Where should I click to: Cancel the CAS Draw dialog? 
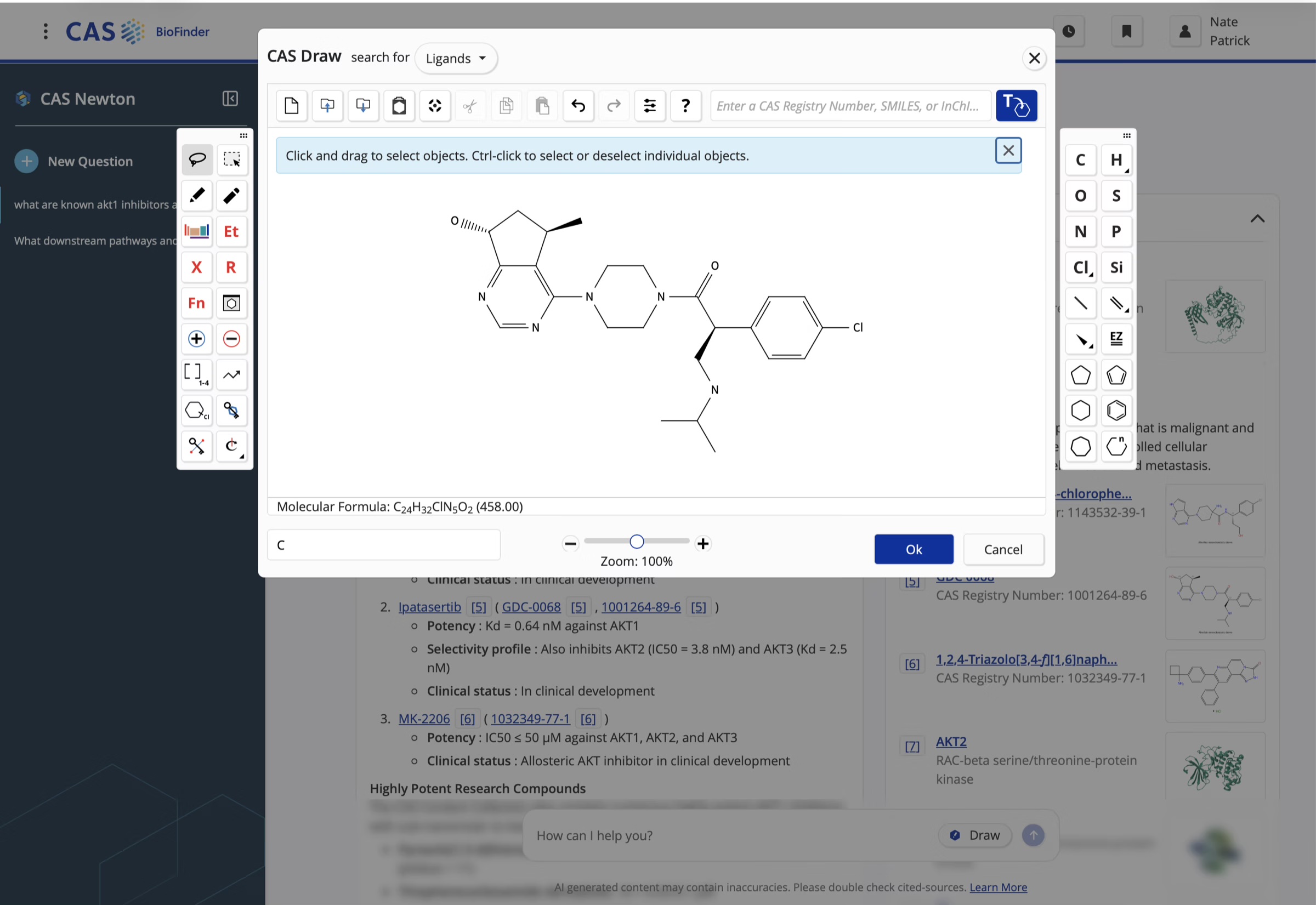[x=1003, y=549]
